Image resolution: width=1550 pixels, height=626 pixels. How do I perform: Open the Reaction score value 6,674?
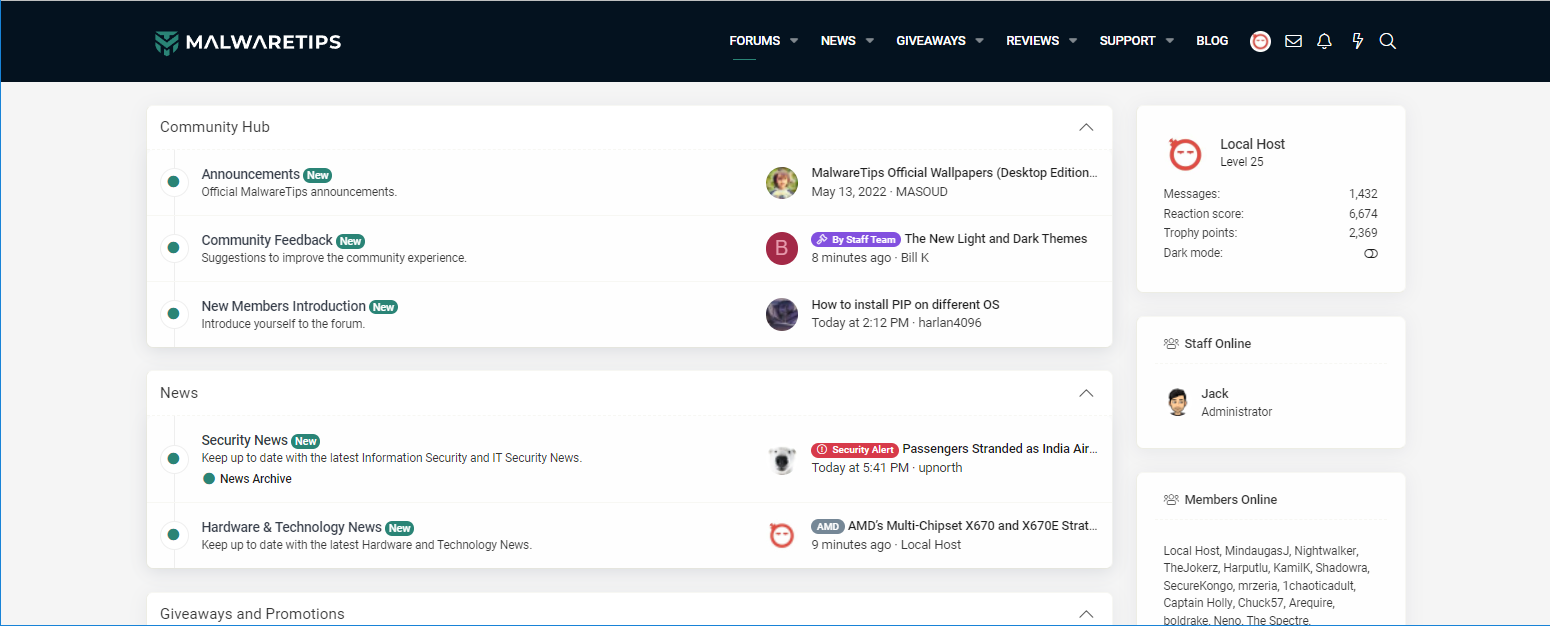click(x=1363, y=214)
